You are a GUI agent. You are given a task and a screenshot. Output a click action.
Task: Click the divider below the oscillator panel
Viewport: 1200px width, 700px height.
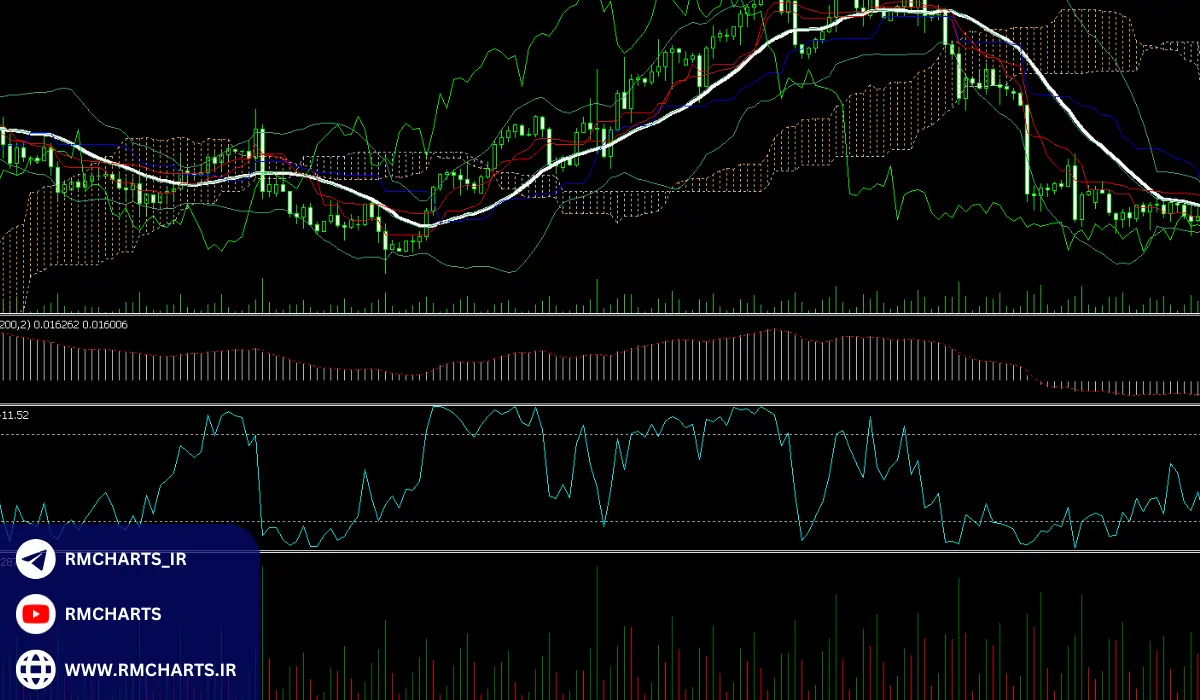pos(700,551)
